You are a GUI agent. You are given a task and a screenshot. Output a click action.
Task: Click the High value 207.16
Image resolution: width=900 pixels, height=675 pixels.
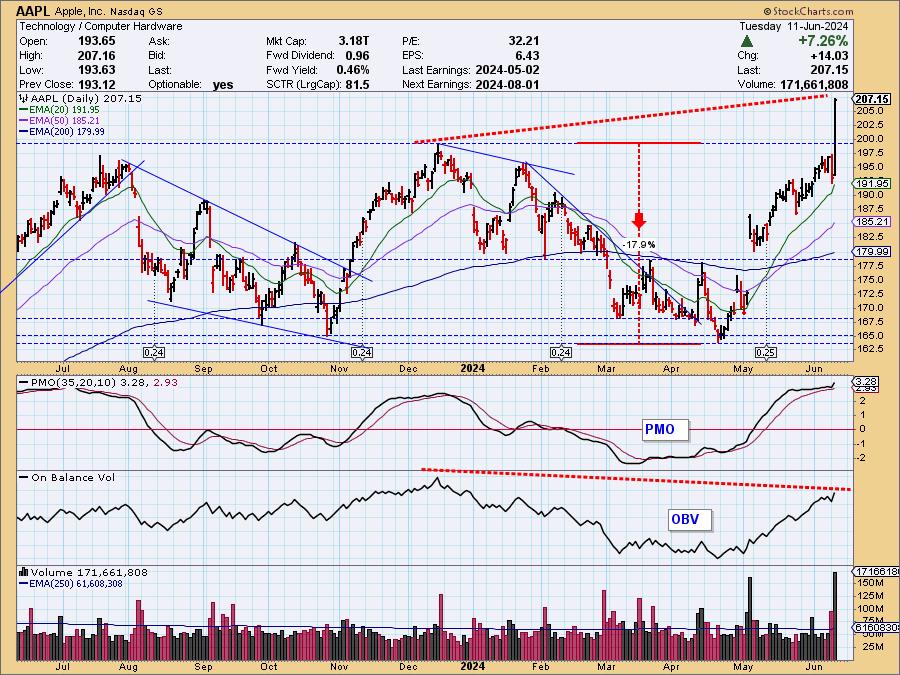[96, 55]
